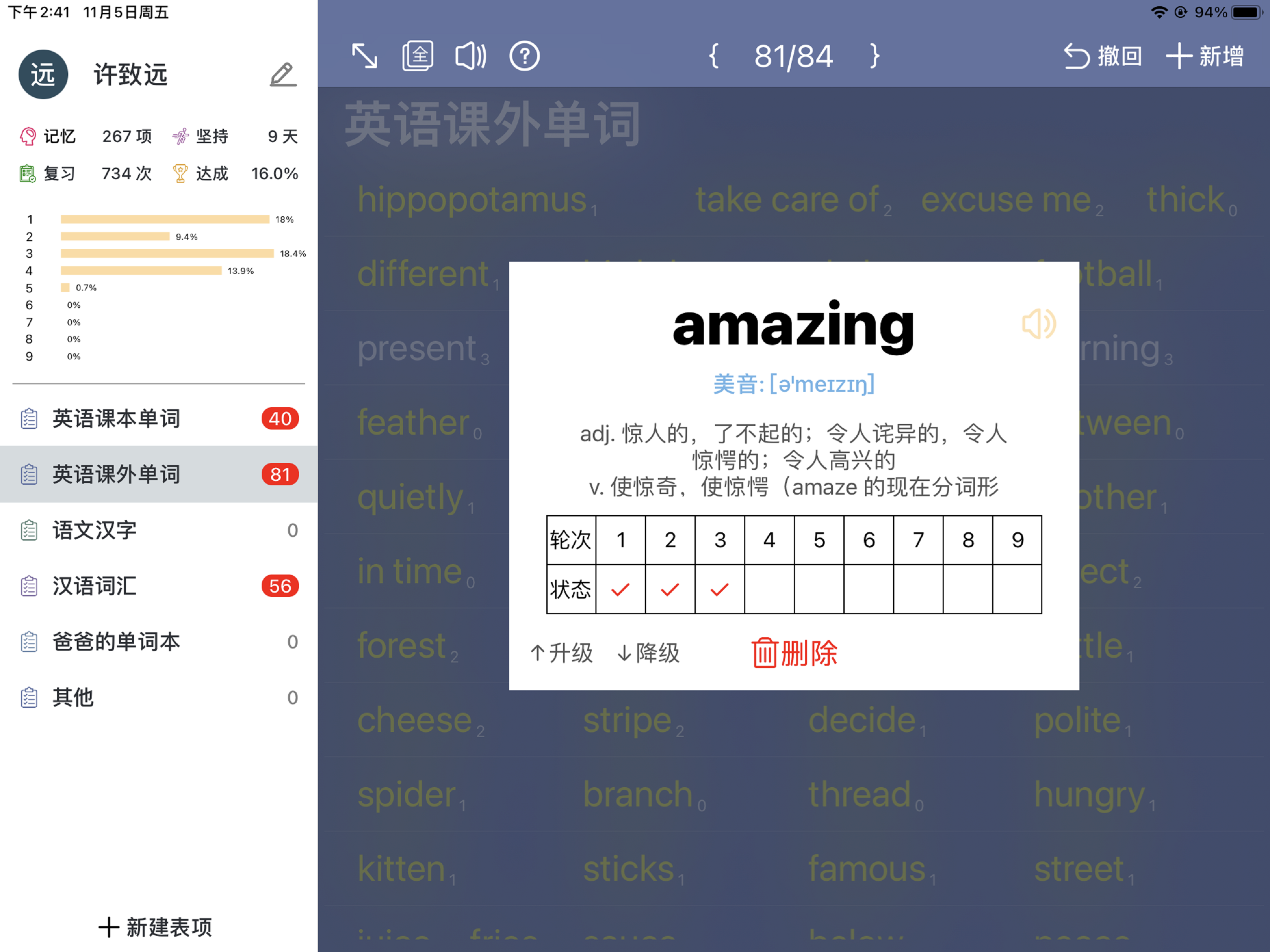1270x952 pixels.
Task: Tap the 81 badge on 英语课外单词
Action: [280, 474]
